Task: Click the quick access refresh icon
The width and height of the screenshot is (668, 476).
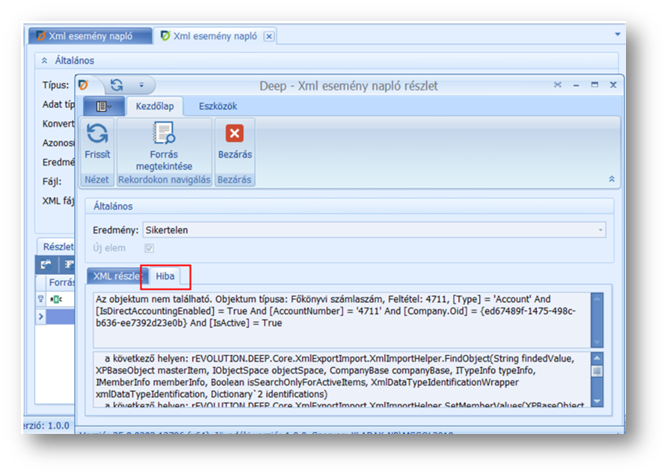Action: pyautogui.click(x=117, y=86)
